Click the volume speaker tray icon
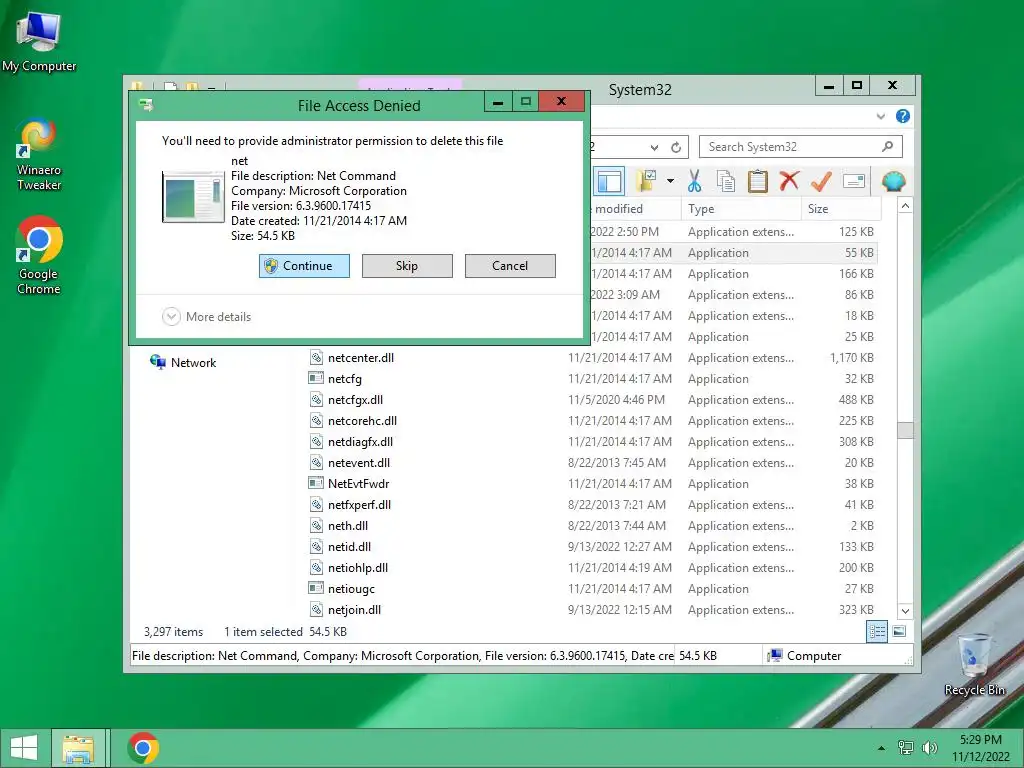Image resolution: width=1024 pixels, height=768 pixels. click(x=930, y=748)
